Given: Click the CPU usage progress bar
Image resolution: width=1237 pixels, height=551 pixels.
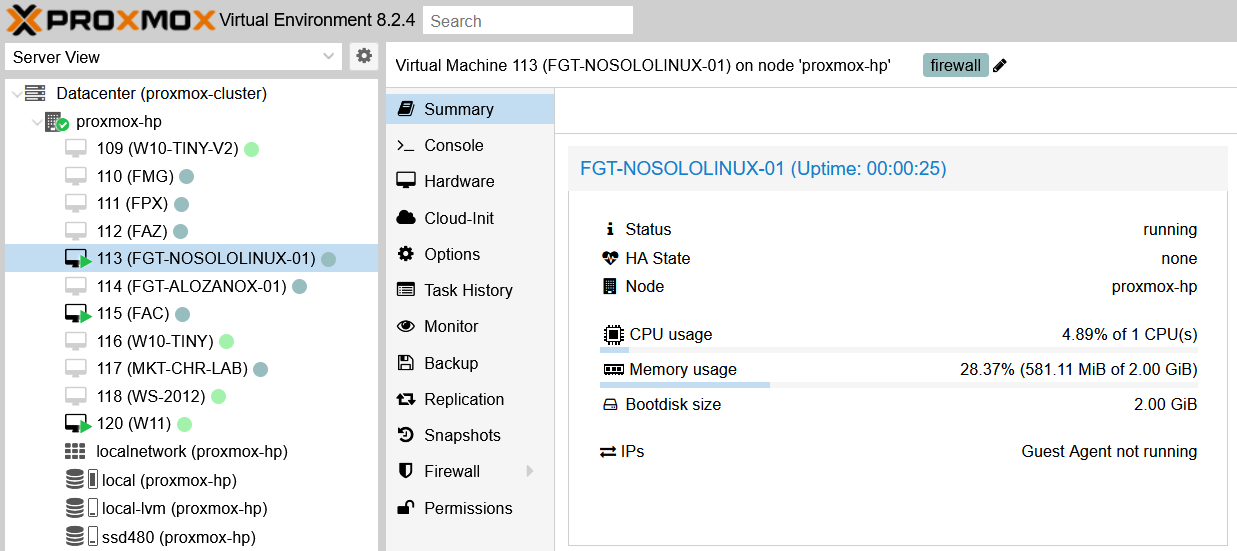Looking at the screenshot, I should coord(899,351).
